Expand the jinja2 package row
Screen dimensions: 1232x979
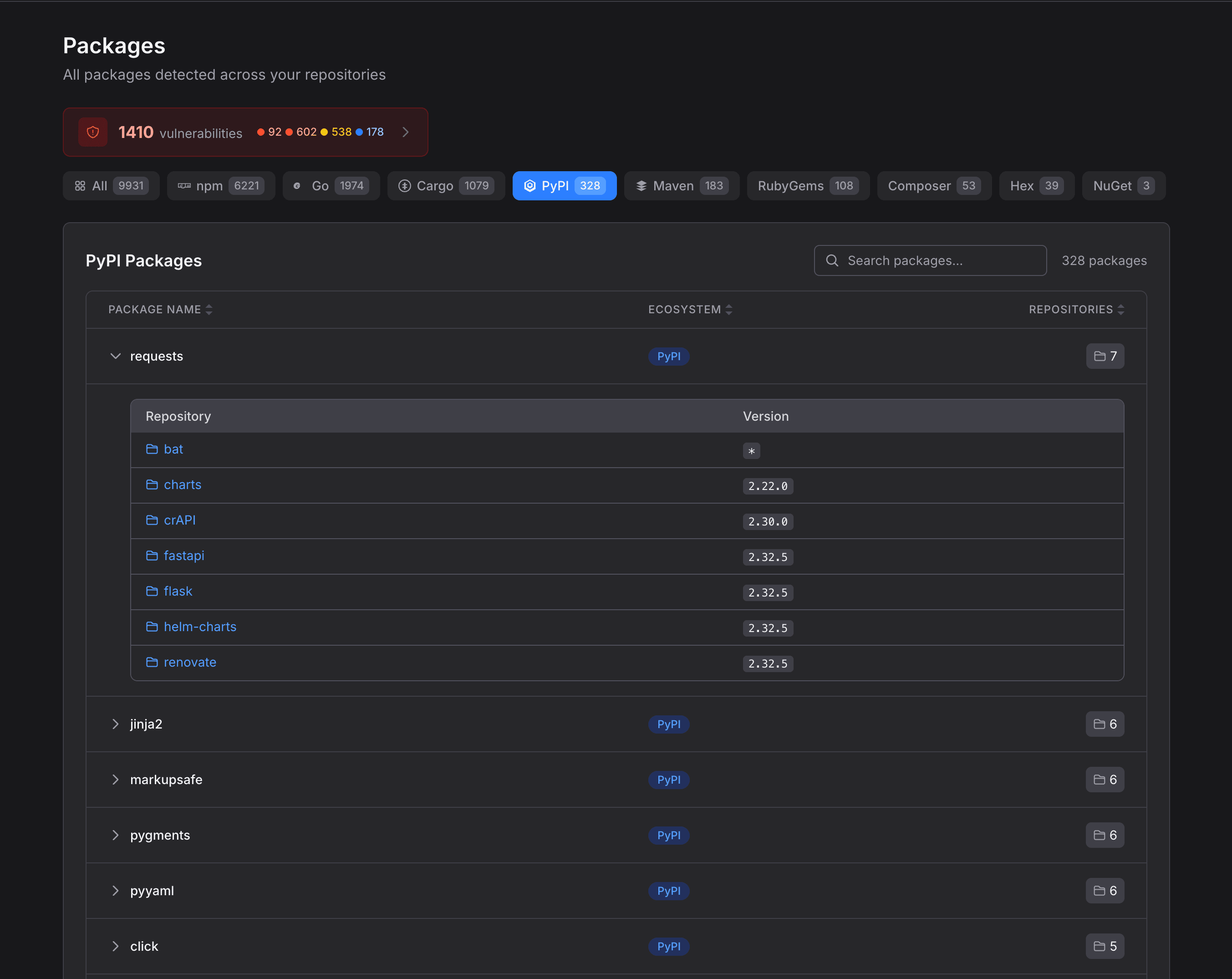coord(116,724)
